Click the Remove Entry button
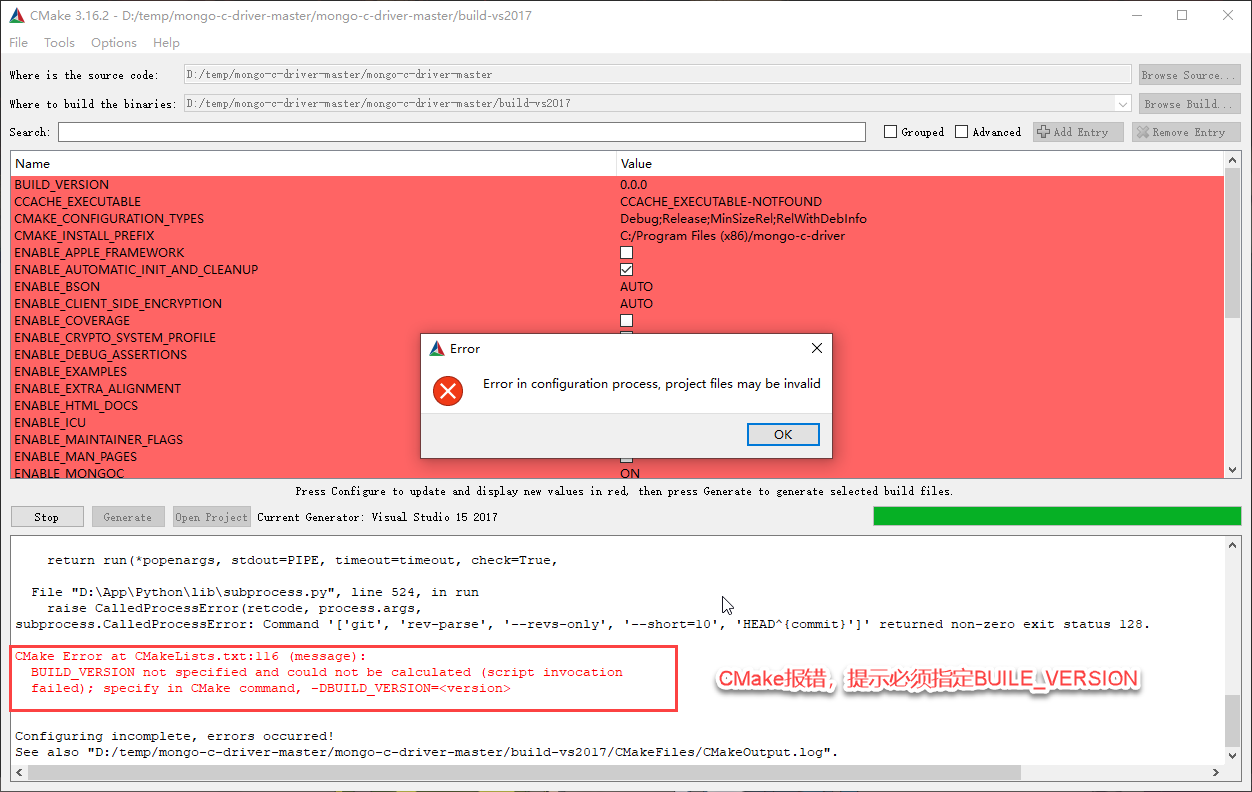This screenshot has width=1252, height=792. (x=1186, y=132)
